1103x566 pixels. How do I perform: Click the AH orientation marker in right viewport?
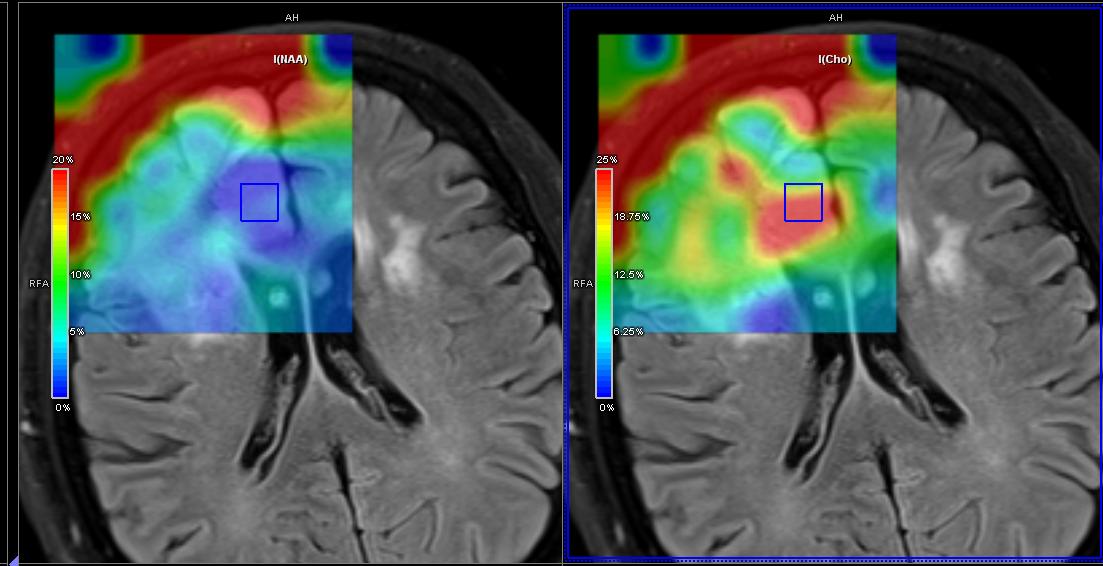[836, 18]
